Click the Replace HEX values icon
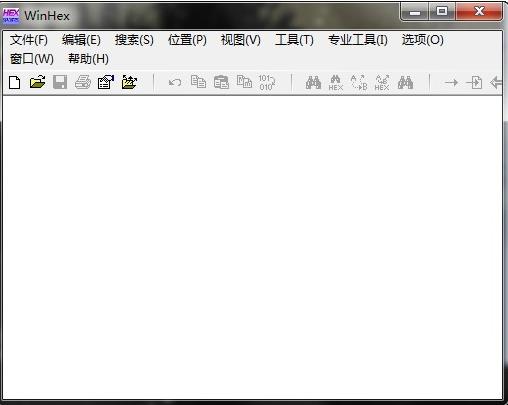The height and width of the screenshot is (405, 508). pos(382,83)
